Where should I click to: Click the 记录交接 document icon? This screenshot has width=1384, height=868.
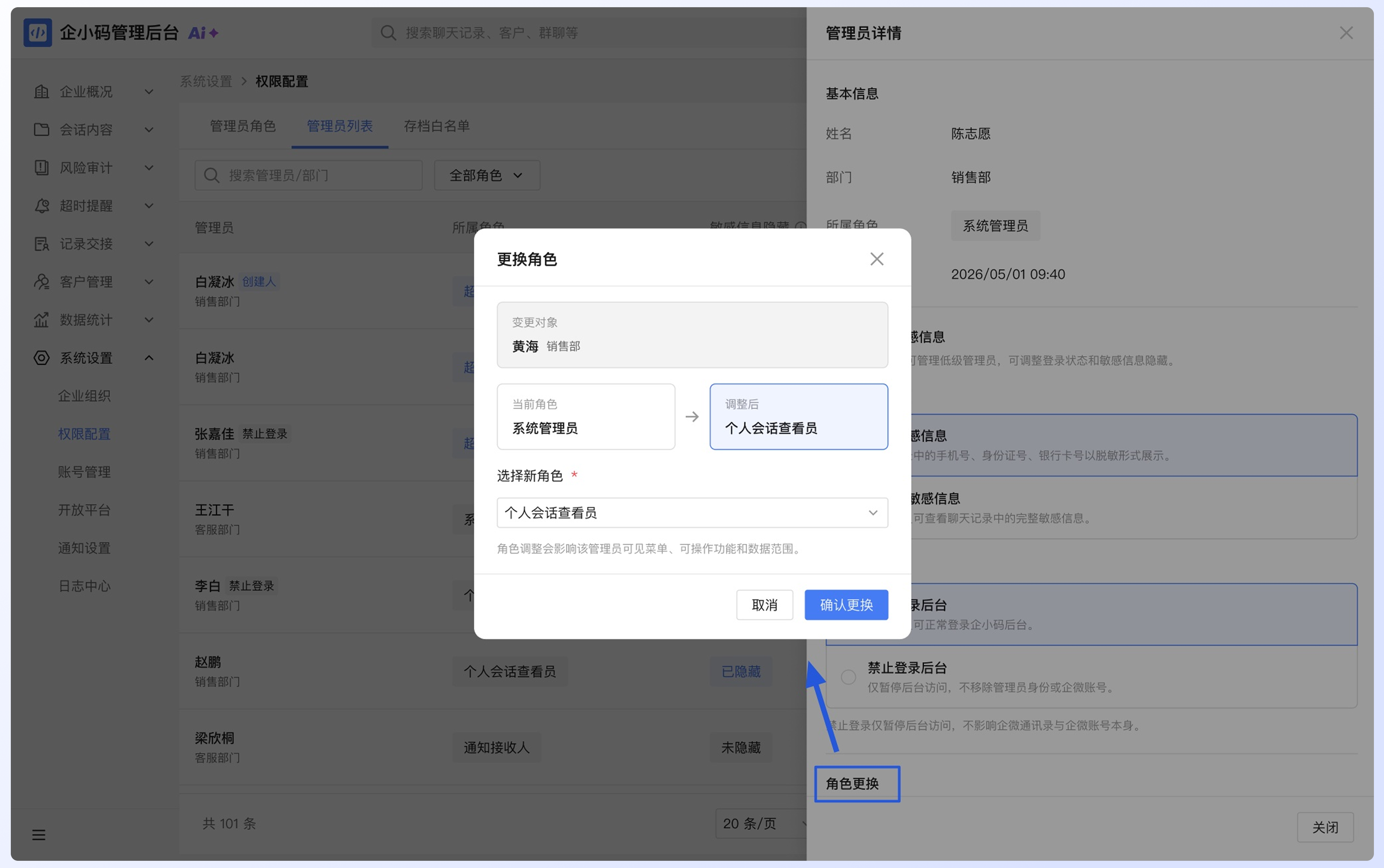[41, 243]
